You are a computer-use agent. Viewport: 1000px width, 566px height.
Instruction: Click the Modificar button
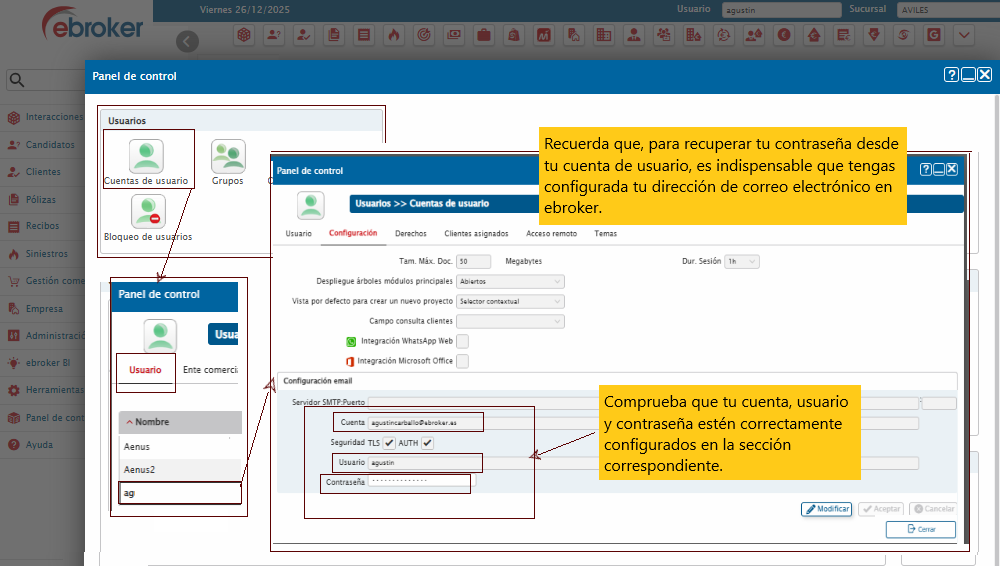pyautogui.click(x=826, y=509)
